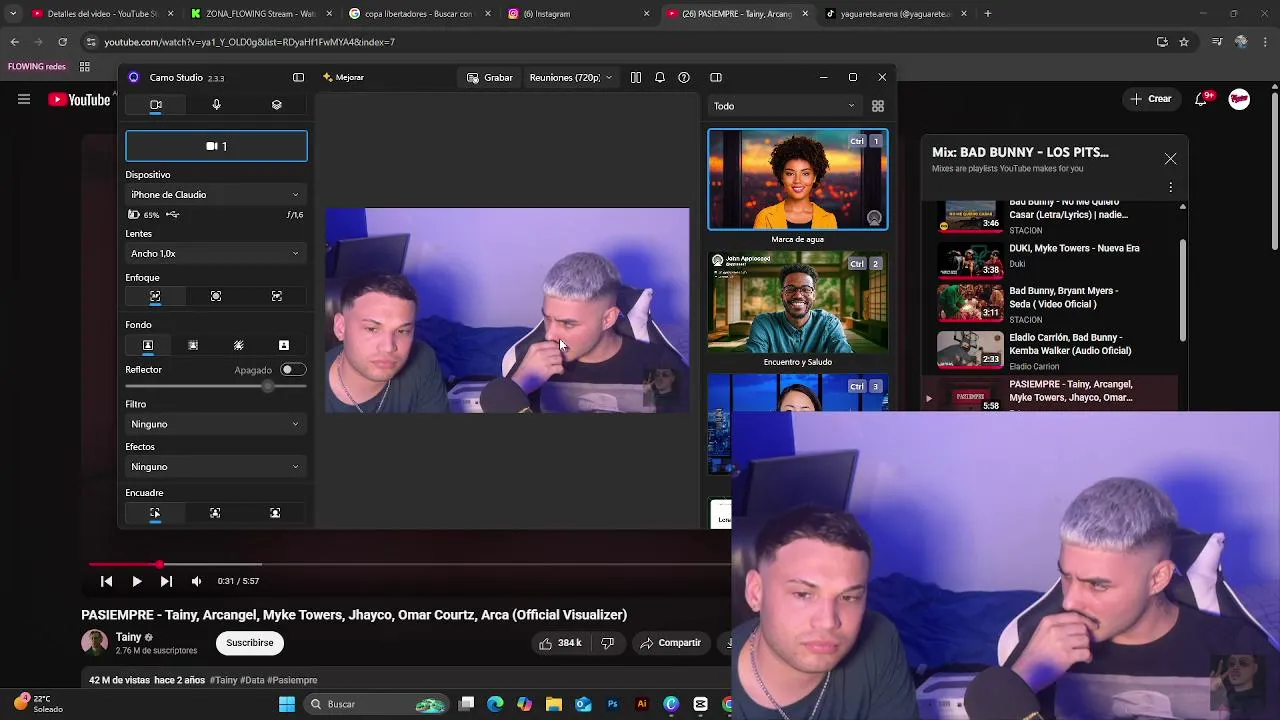Screen dimensions: 1280x720
Task: Open the Camo video settings tab
Action: [x=156, y=105]
